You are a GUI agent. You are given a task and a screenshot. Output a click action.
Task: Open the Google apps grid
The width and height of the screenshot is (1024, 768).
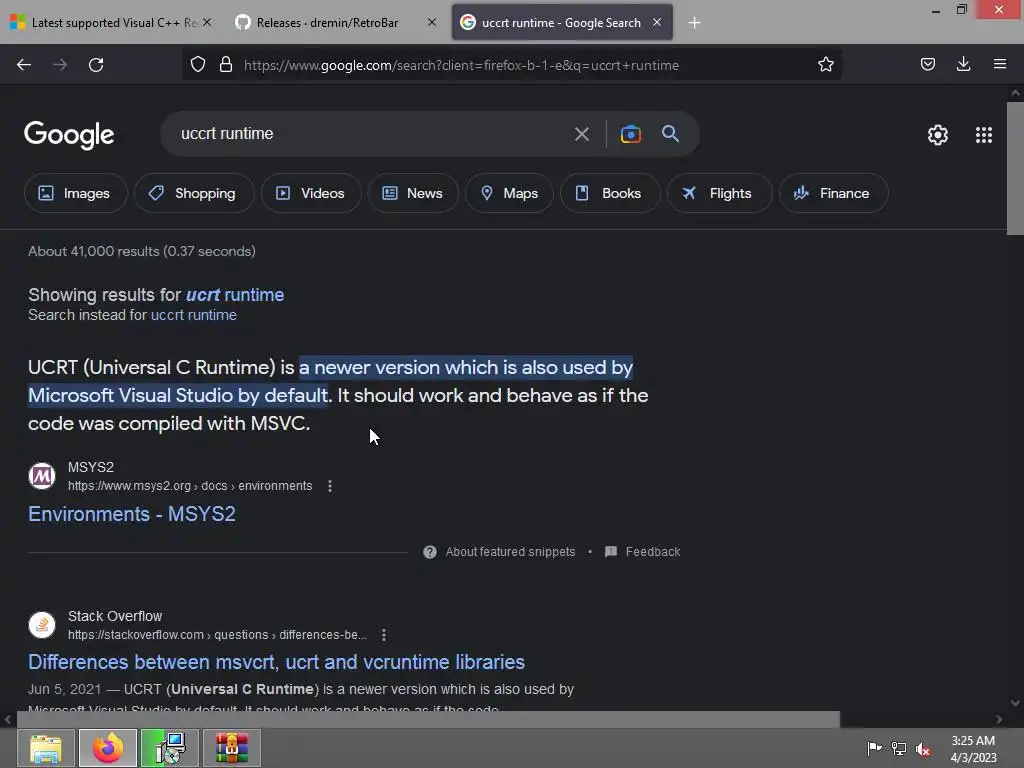click(x=984, y=135)
